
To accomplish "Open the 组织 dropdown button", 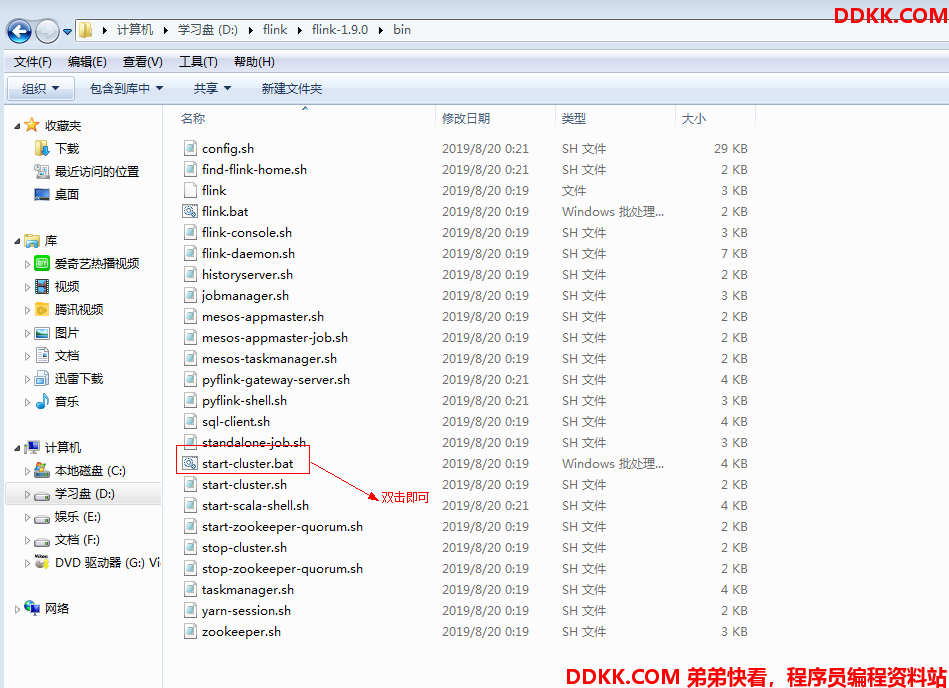I will coord(41,88).
